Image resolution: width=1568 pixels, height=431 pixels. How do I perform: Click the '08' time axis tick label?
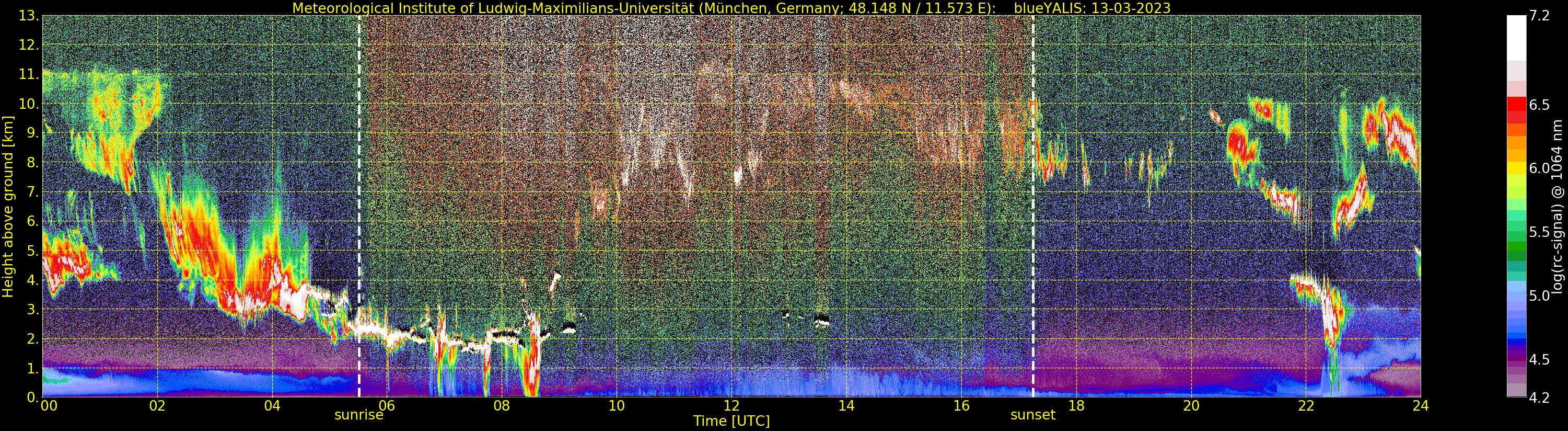tap(502, 405)
